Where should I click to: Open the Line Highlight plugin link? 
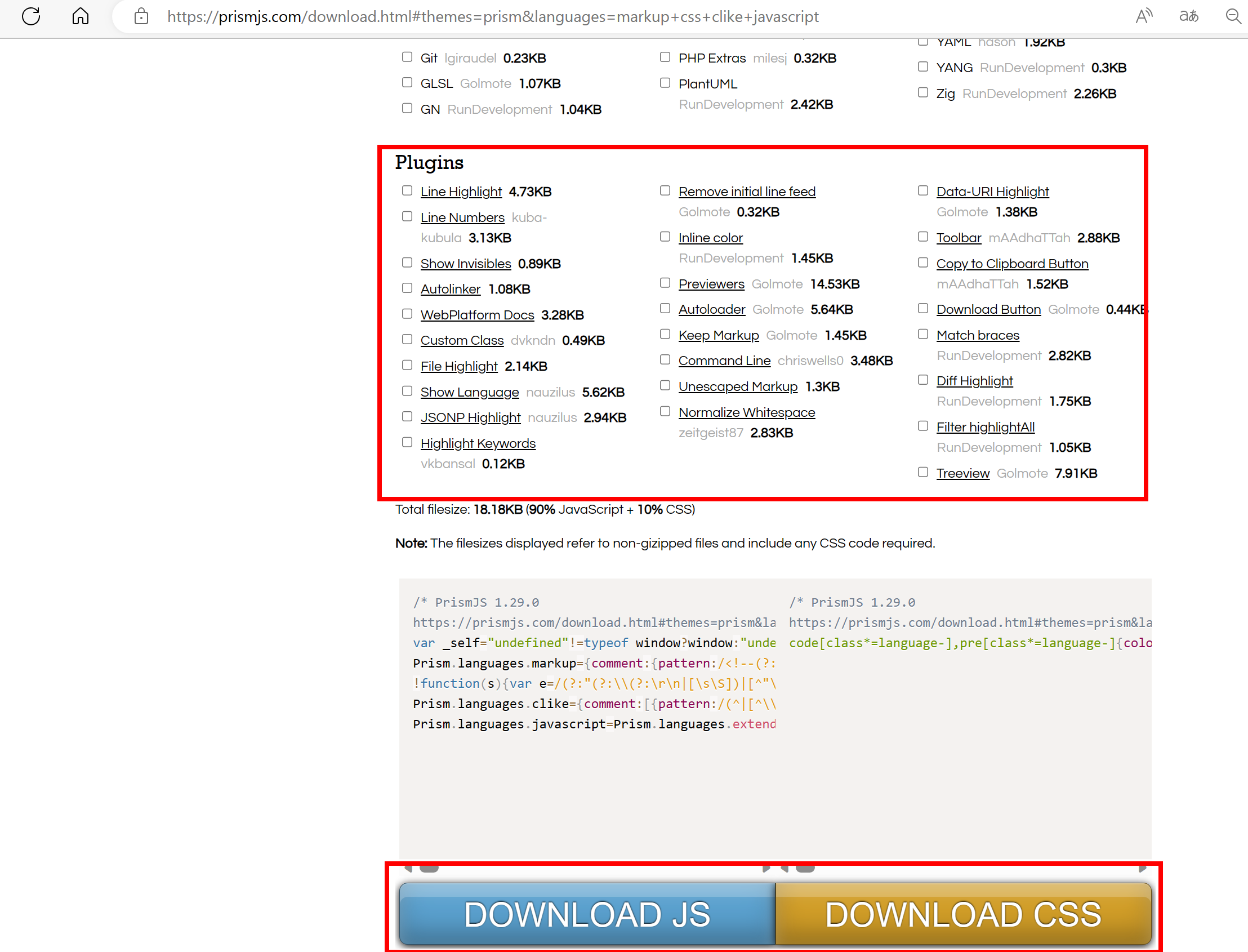coord(461,192)
